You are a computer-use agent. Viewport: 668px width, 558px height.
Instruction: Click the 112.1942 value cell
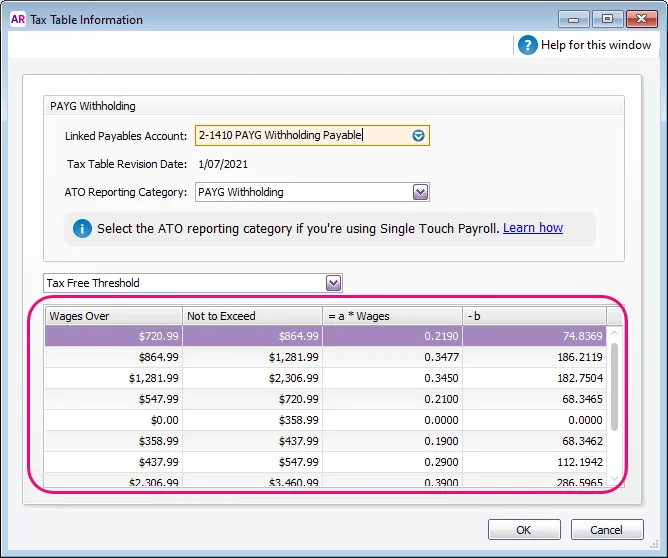coord(535,462)
